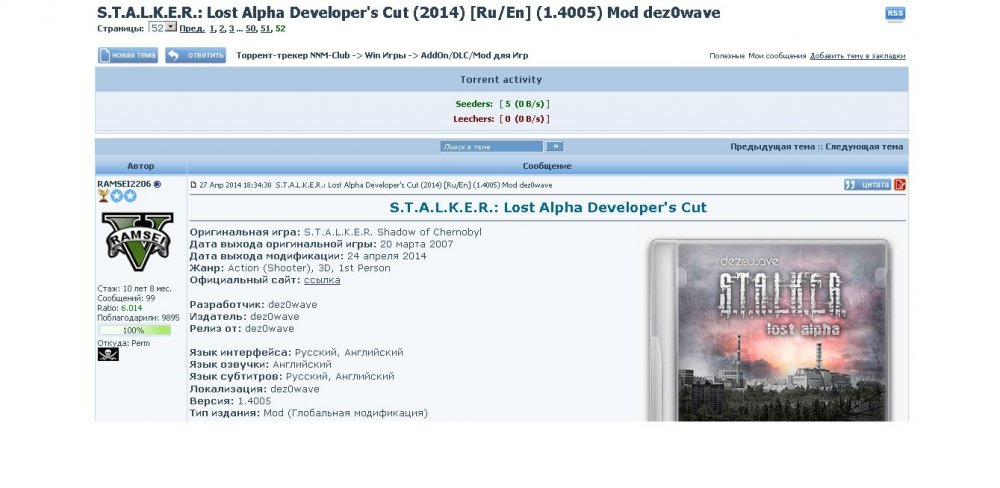This screenshot has width=1000, height=488.
Task: Click the trophy award icon under RAMSEI2206
Action: [x=103, y=196]
